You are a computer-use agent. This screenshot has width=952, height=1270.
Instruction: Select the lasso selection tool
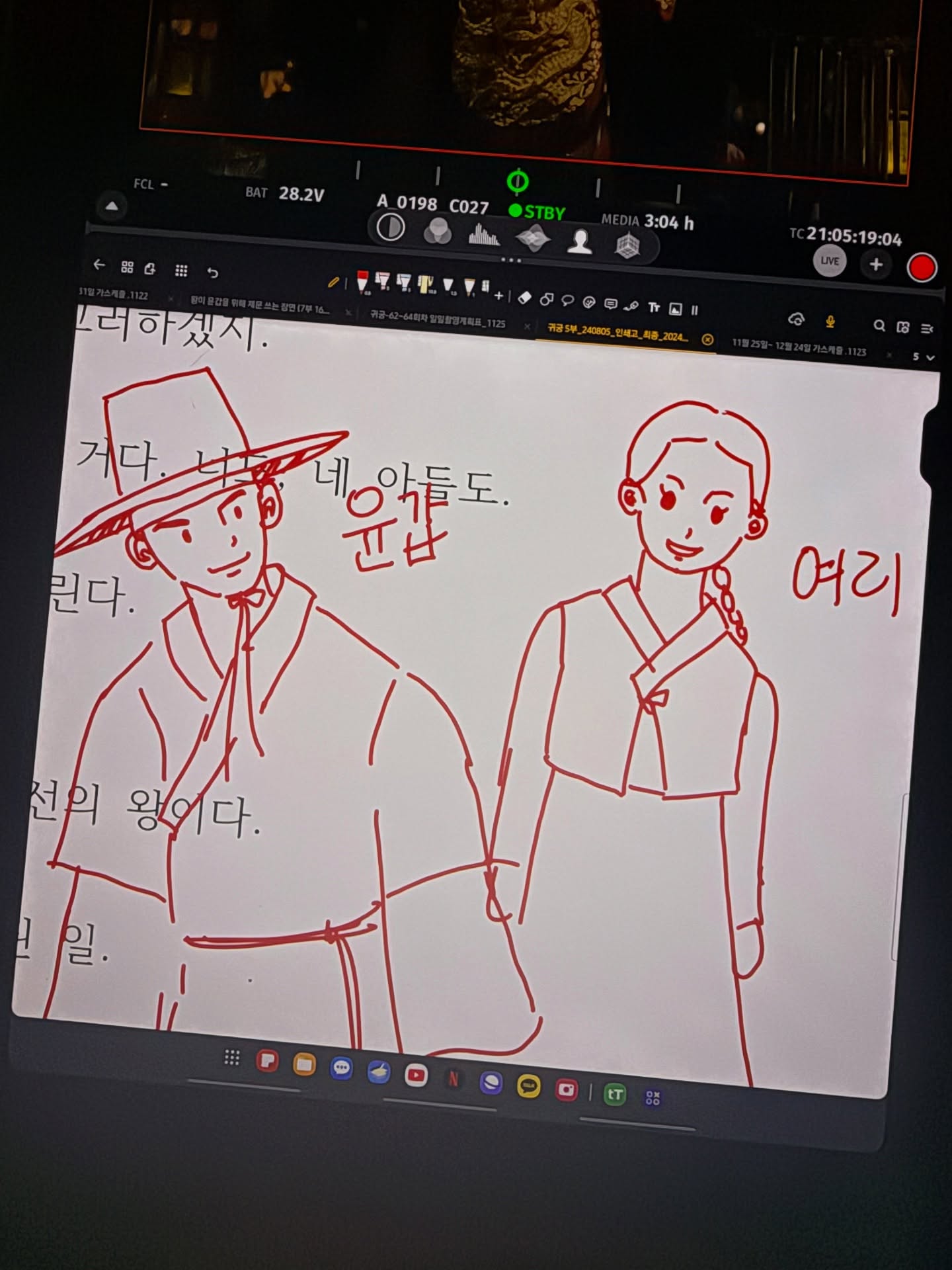coord(567,301)
